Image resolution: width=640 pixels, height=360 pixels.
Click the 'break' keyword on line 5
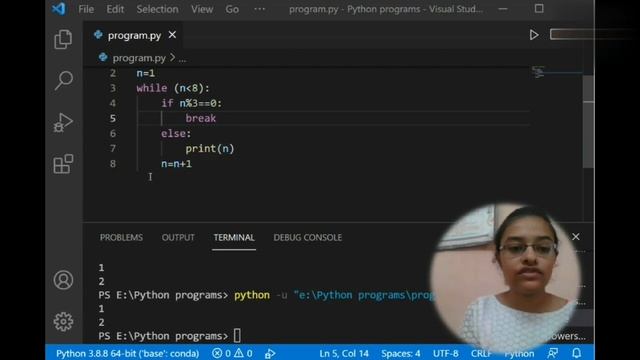200,118
